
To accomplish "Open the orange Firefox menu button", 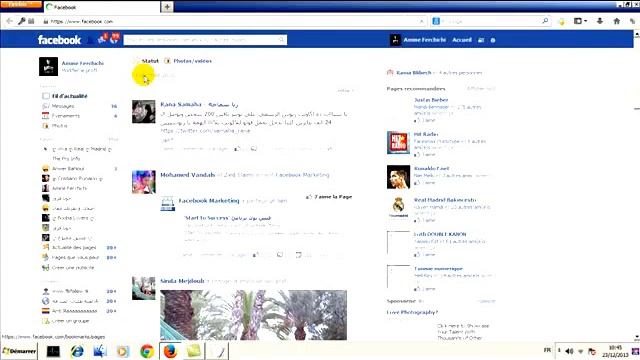I will point(20,4).
